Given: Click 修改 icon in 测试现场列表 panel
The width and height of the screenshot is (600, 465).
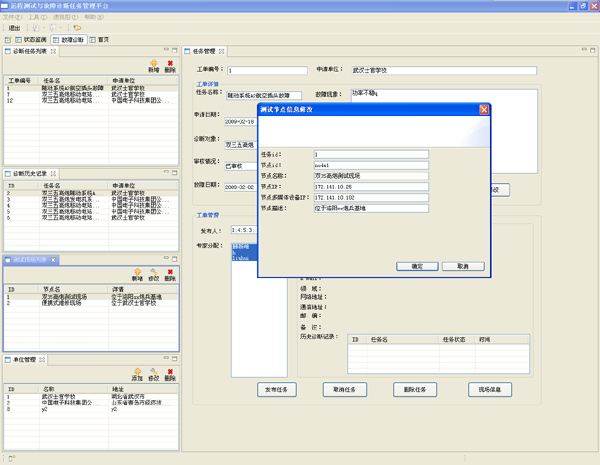Looking at the screenshot, I should pos(153,272).
